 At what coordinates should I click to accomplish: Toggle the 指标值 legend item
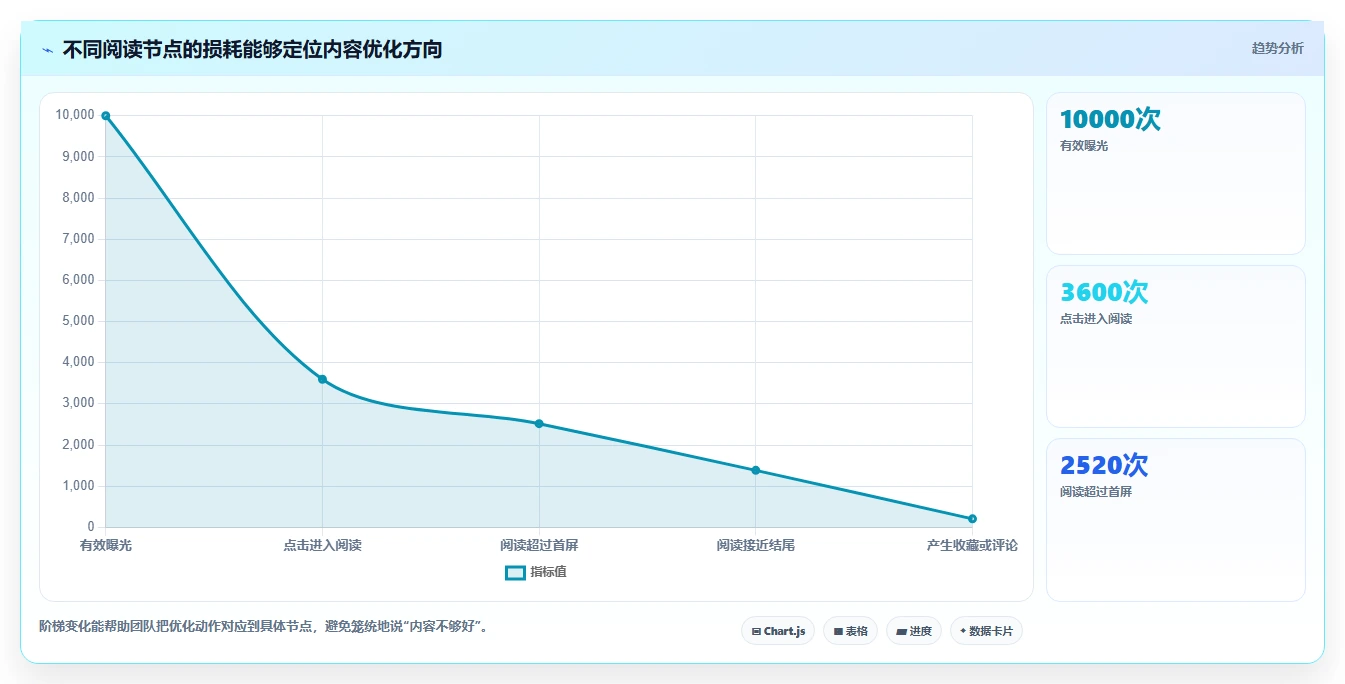pos(536,572)
